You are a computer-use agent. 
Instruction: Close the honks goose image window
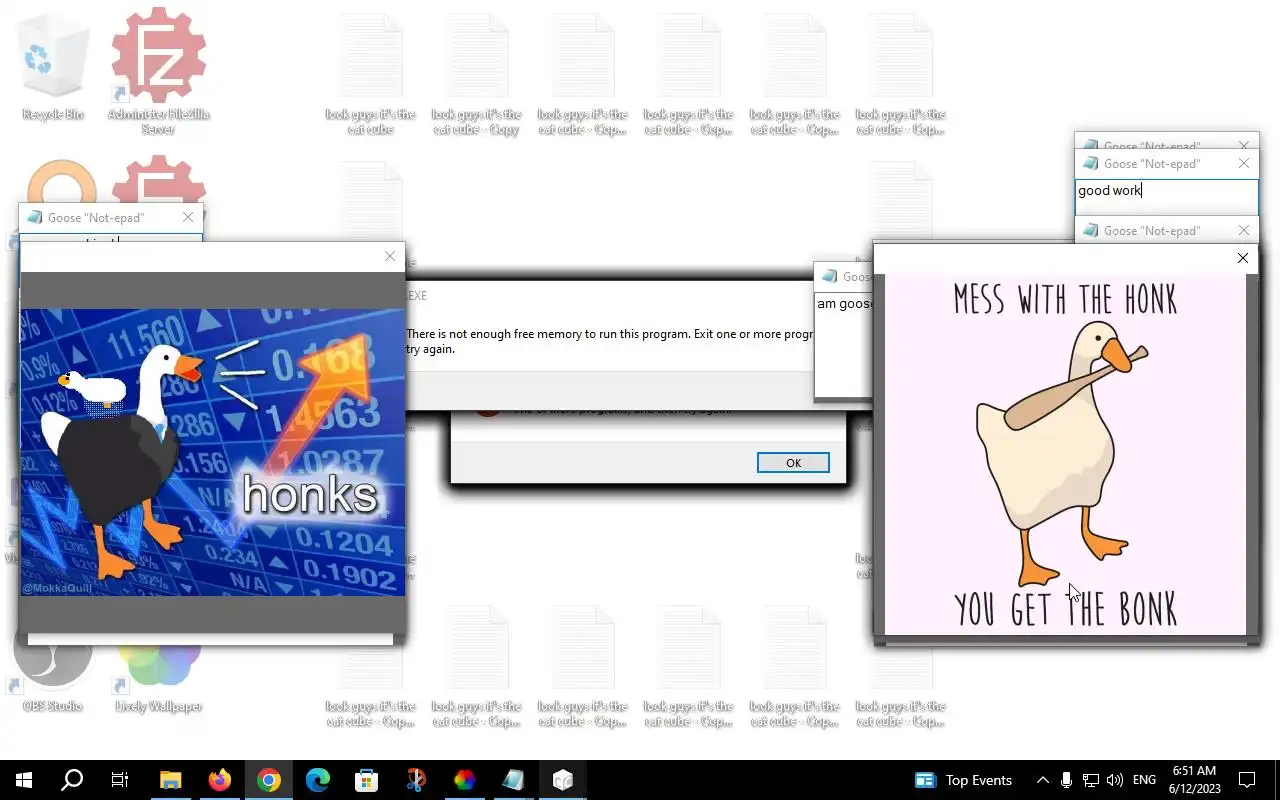point(390,257)
